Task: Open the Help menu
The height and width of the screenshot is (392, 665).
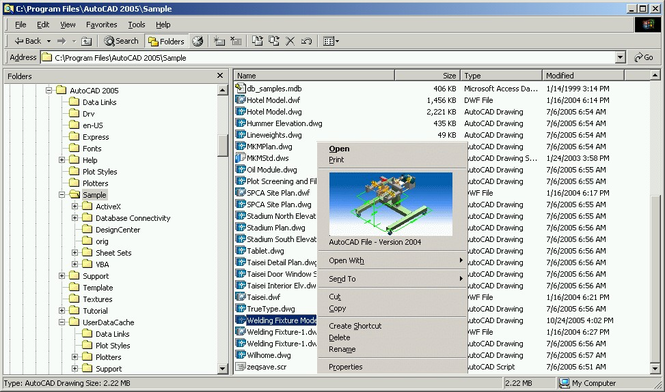Action: (x=163, y=25)
